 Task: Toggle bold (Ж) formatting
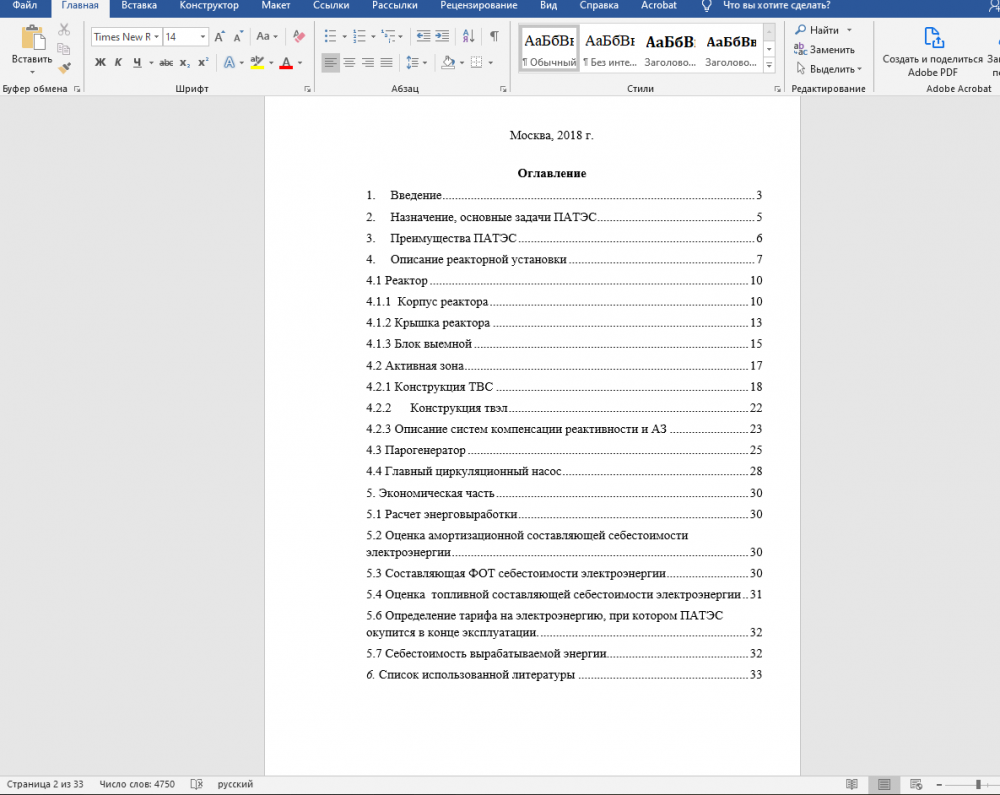(x=100, y=62)
